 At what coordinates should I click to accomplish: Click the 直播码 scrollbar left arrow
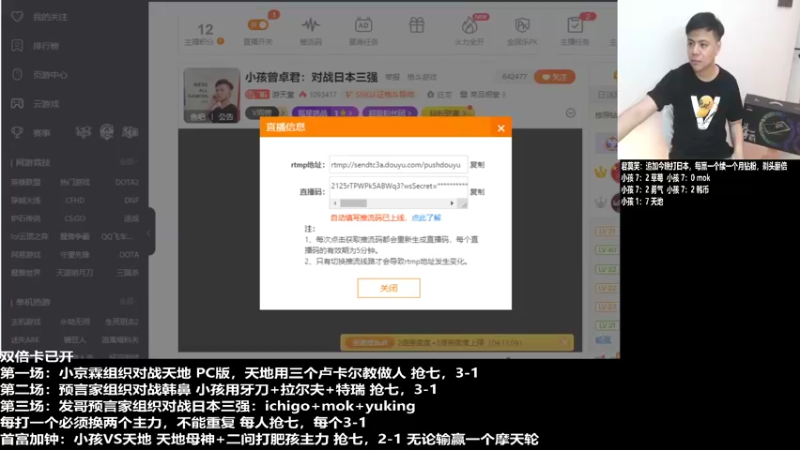pyautogui.click(x=335, y=203)
